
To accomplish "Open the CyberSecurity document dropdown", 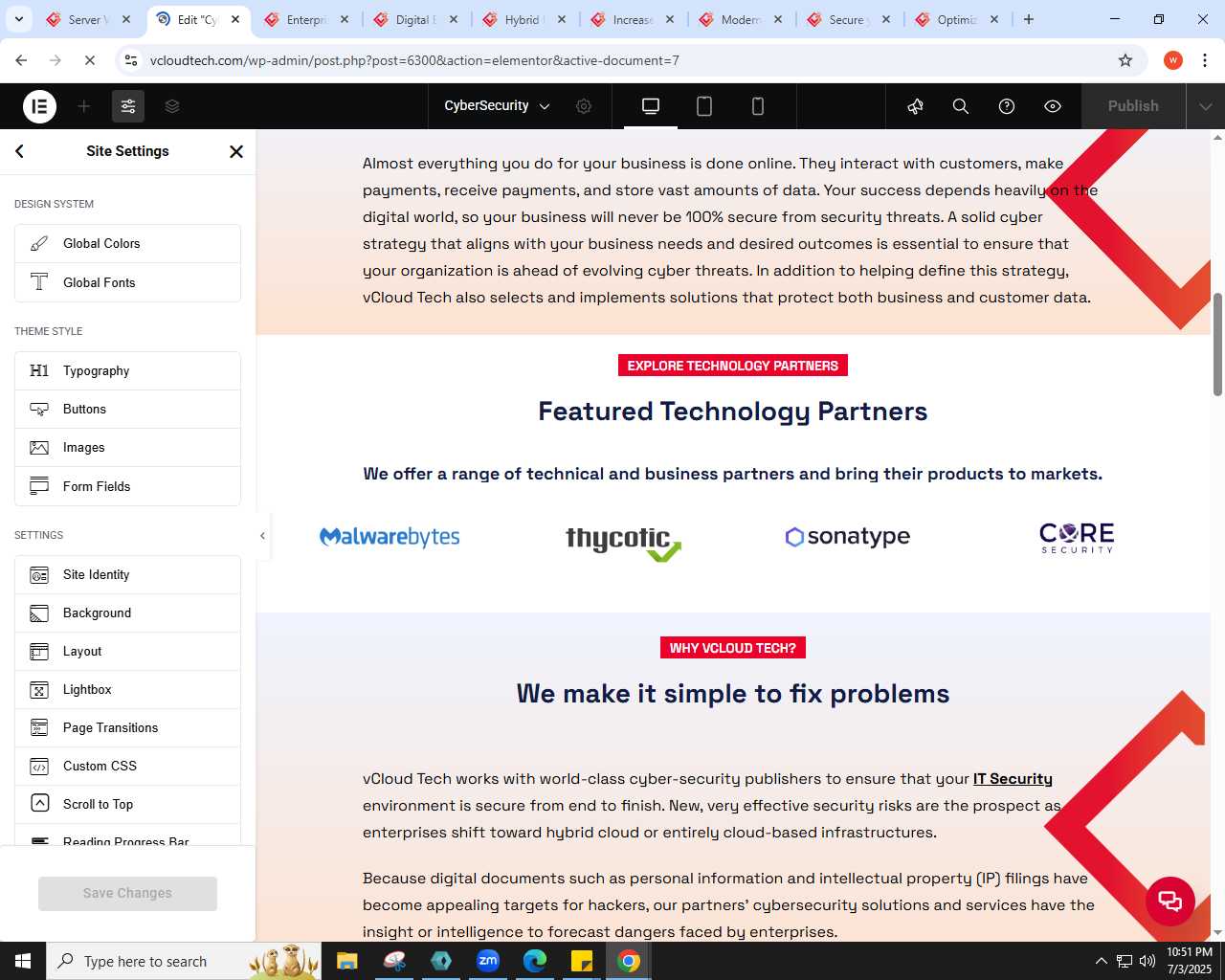I will point(497,106).
